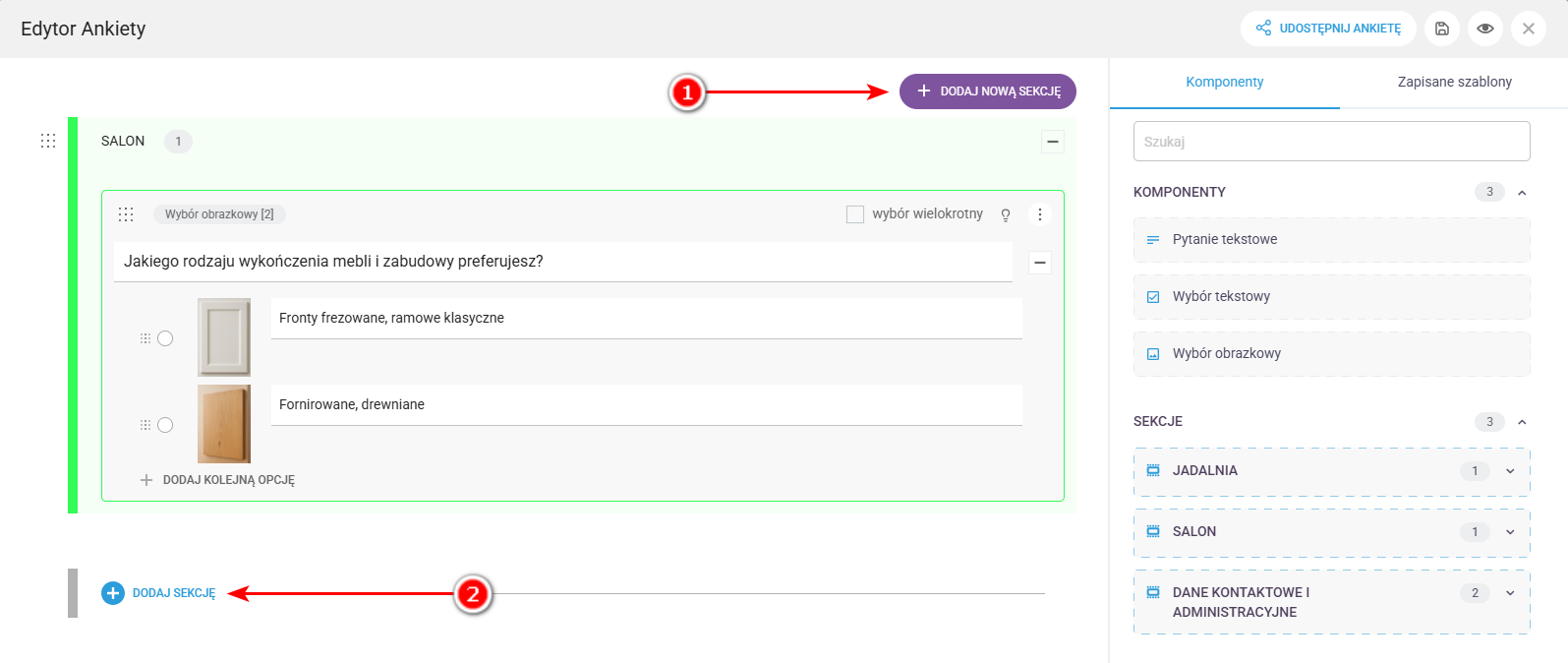The height and width of the screenshot is (663, 1568).
Task: Preview survey with the eye icon
Action: click(1485, 29)
